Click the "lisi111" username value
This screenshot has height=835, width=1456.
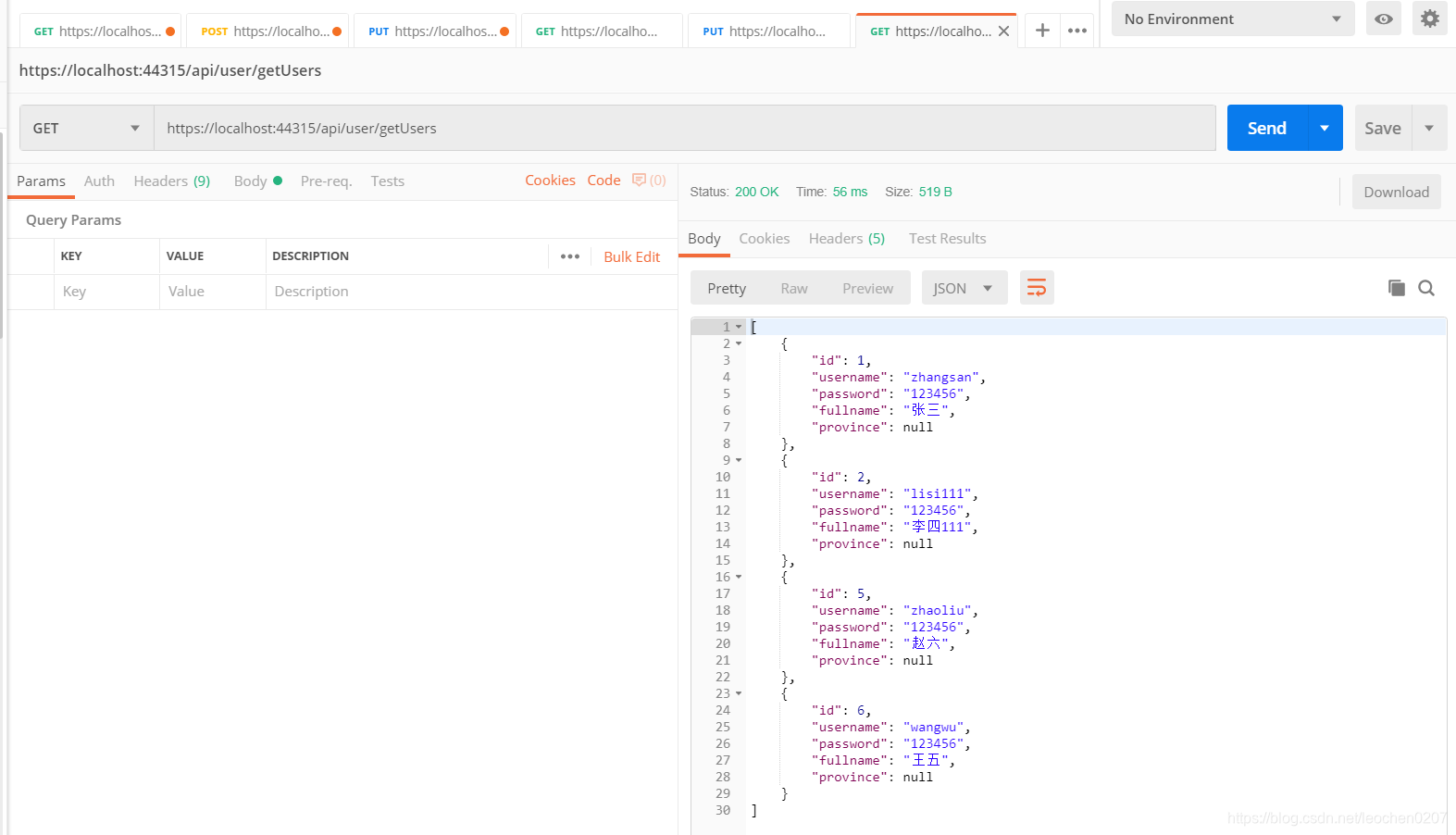pos(938,493)
